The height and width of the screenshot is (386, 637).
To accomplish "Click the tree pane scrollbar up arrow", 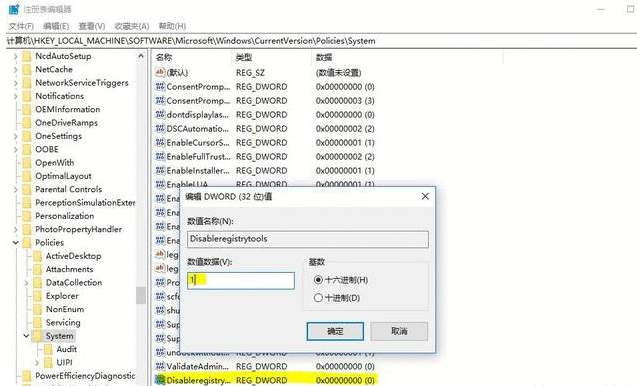I will [x=141, y=56].
